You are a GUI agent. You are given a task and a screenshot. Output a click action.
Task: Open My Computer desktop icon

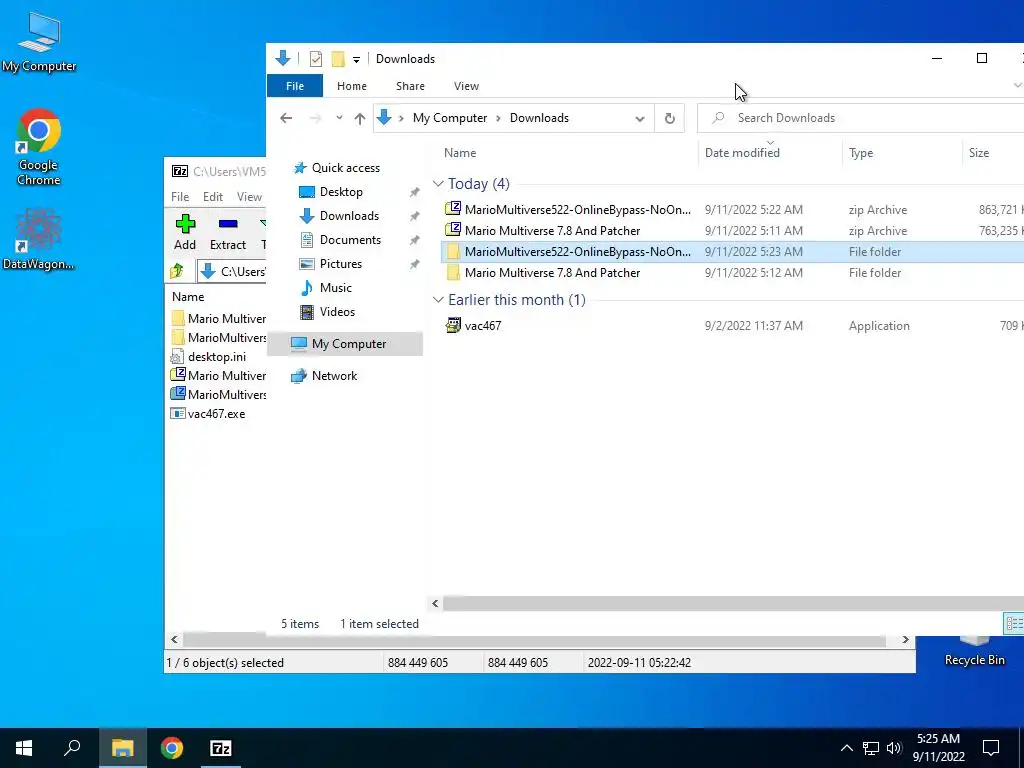(39, 42)
